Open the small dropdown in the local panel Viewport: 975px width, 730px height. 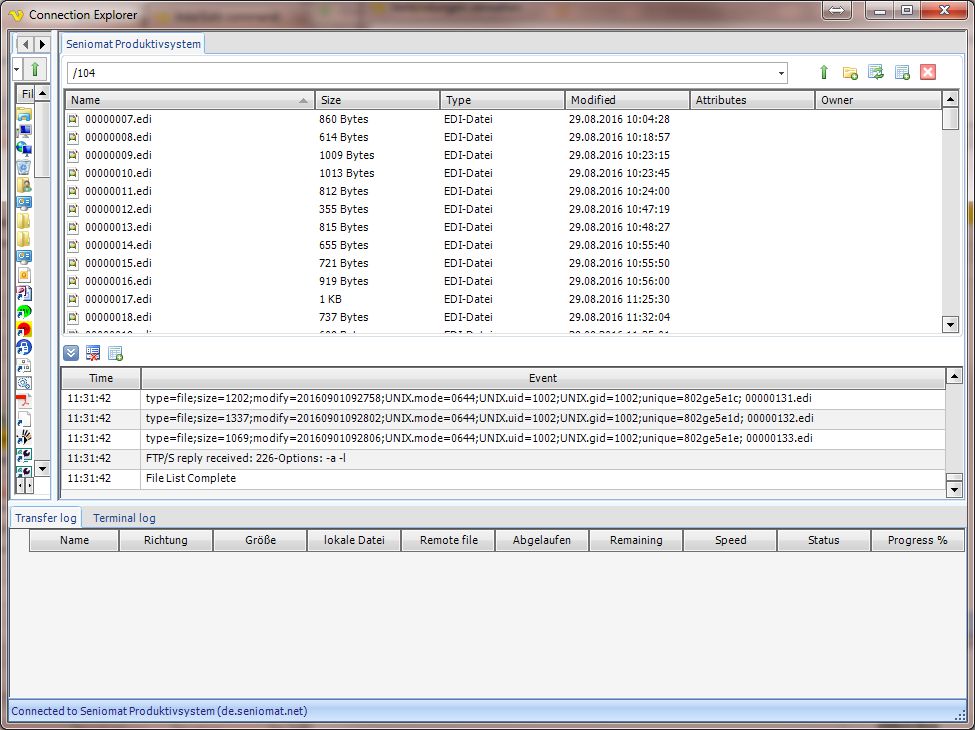(x=17, y=69)
